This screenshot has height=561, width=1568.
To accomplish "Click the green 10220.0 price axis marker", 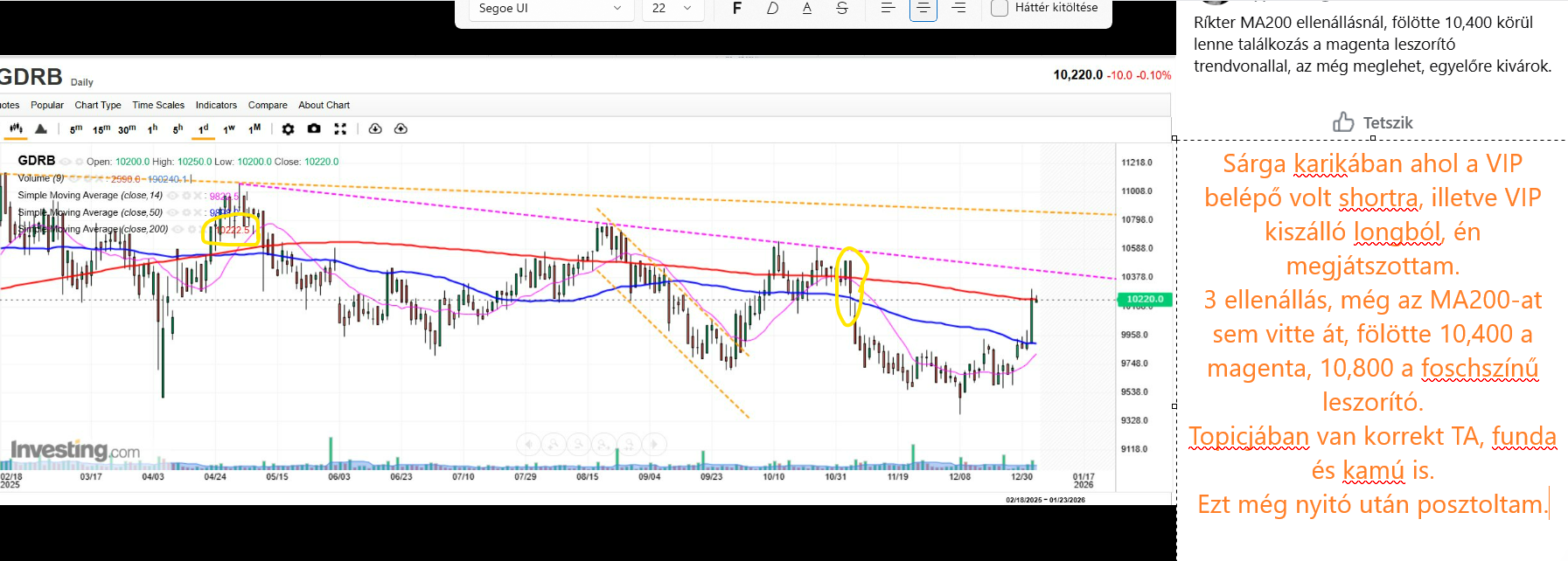I will point(1144,300).
